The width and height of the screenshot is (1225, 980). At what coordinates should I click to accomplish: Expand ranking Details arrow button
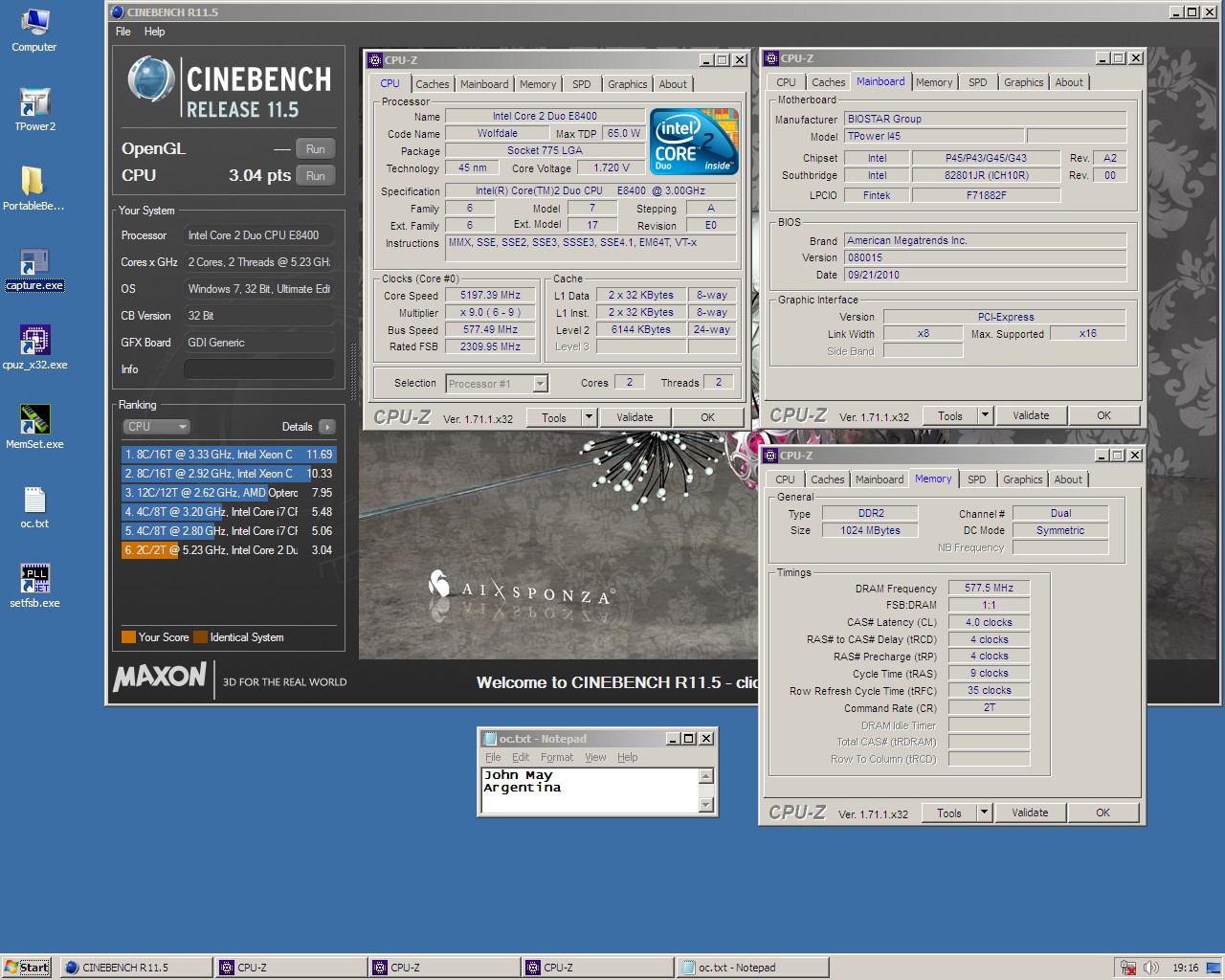click(x=327, y=427)
